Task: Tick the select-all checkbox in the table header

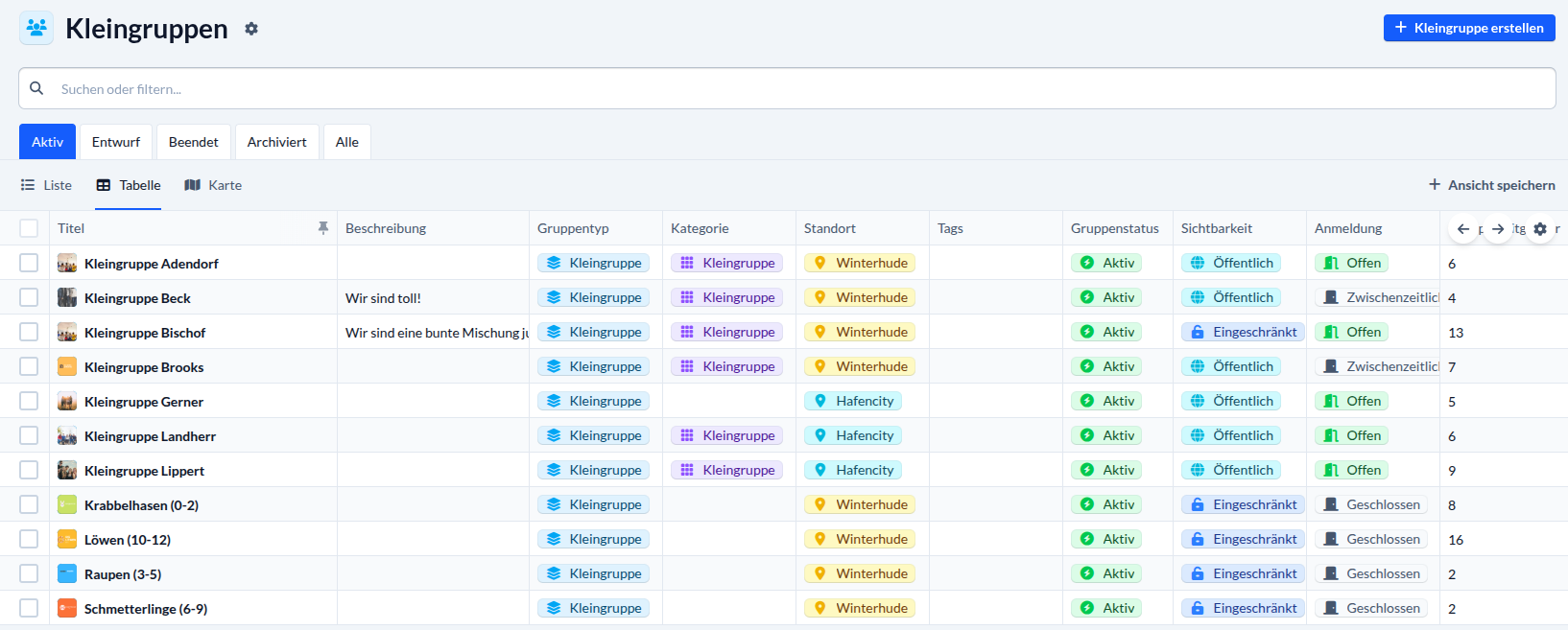Action: [29, 228]
